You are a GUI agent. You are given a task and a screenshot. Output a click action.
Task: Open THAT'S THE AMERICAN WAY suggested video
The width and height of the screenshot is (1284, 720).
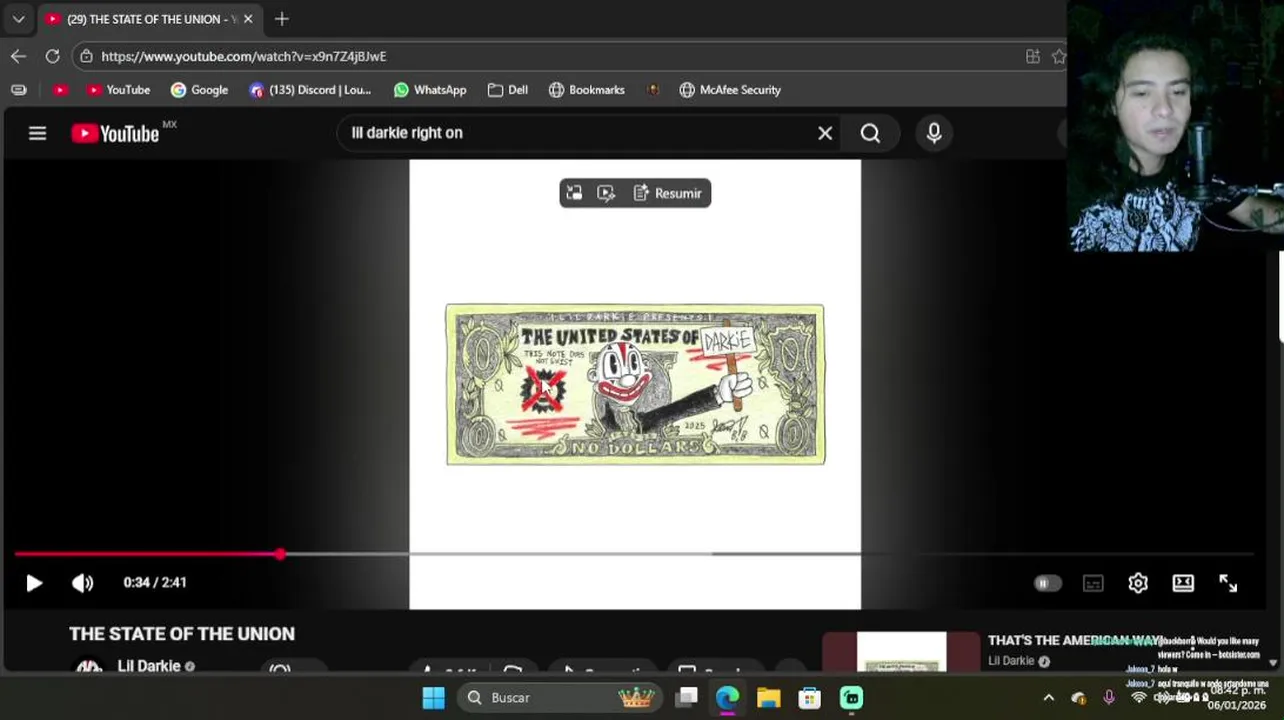pos(1074,641)
